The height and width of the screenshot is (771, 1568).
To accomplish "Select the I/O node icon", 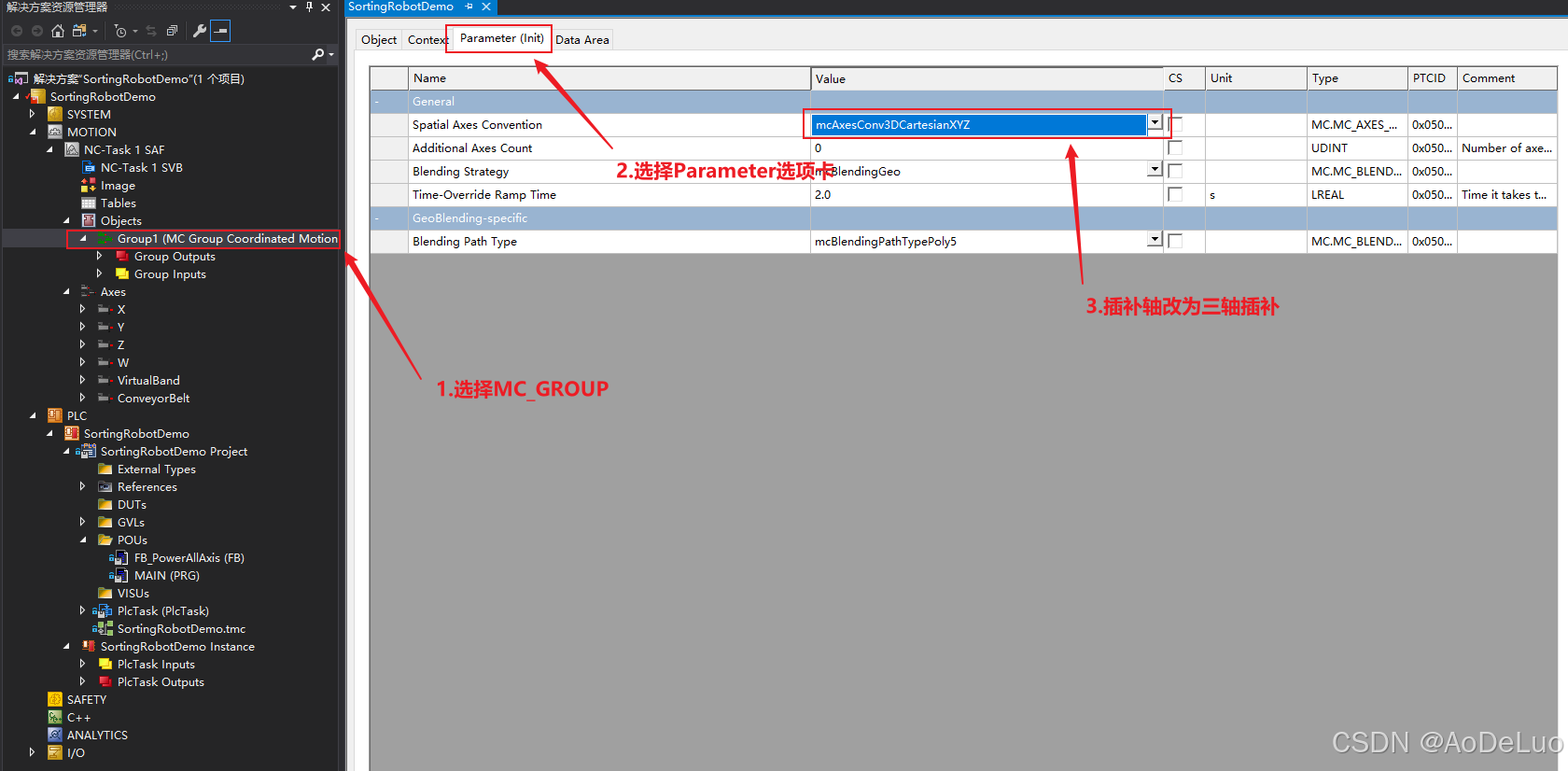I will click(x=55, y=752).
